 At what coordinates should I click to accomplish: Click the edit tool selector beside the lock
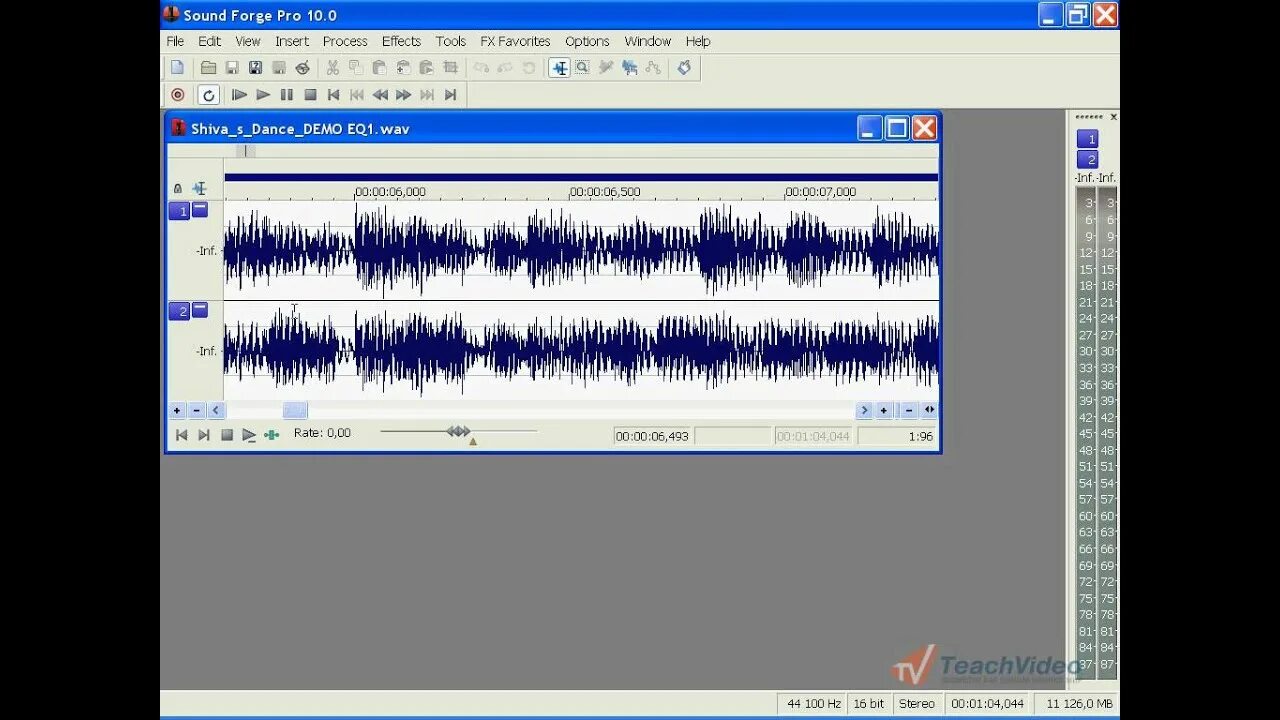[x=199, y=188]
